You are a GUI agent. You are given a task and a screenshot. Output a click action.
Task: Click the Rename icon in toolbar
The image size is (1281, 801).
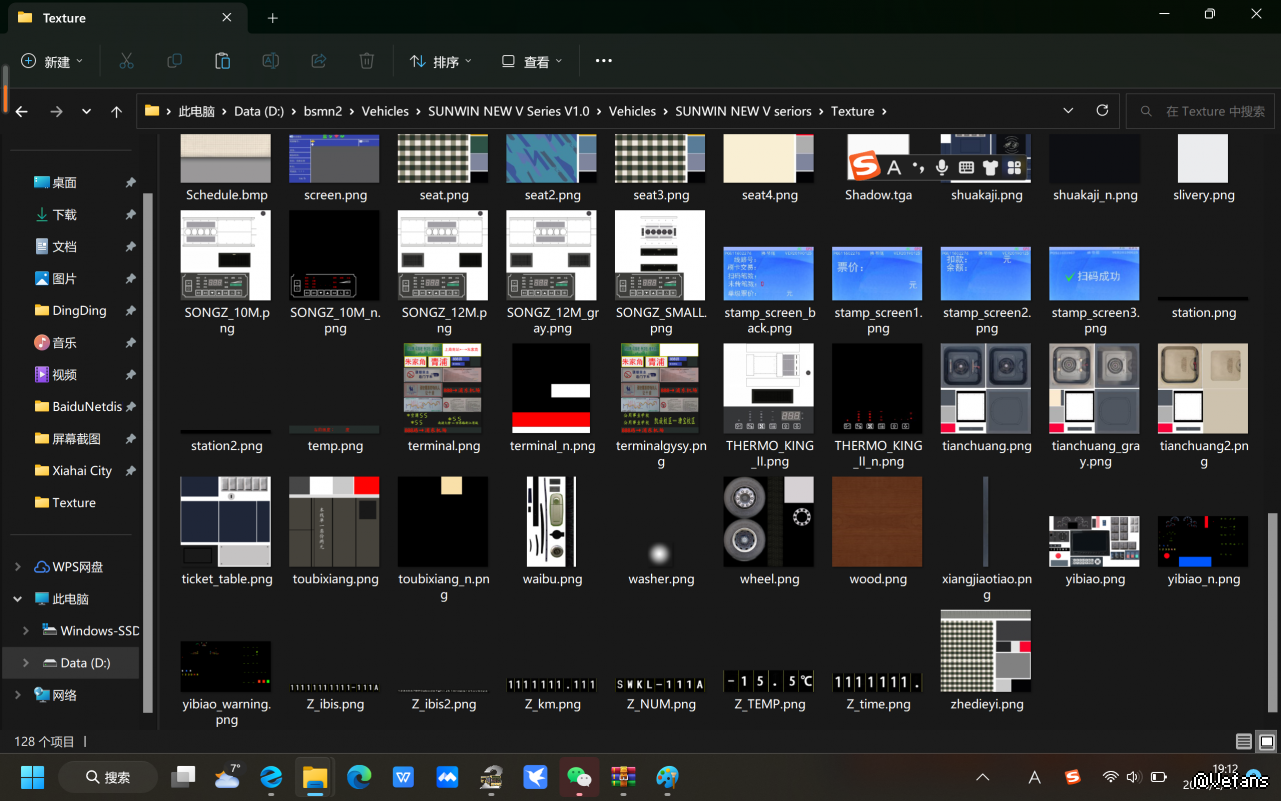click(270, 61)
